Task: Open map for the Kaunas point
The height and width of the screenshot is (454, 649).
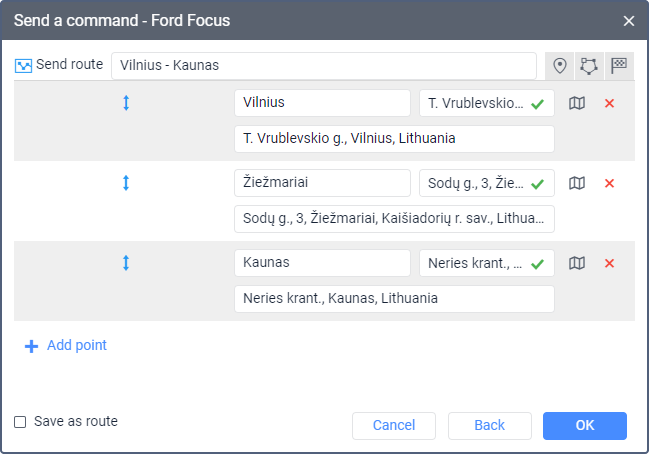Action: tap(576, 263)
